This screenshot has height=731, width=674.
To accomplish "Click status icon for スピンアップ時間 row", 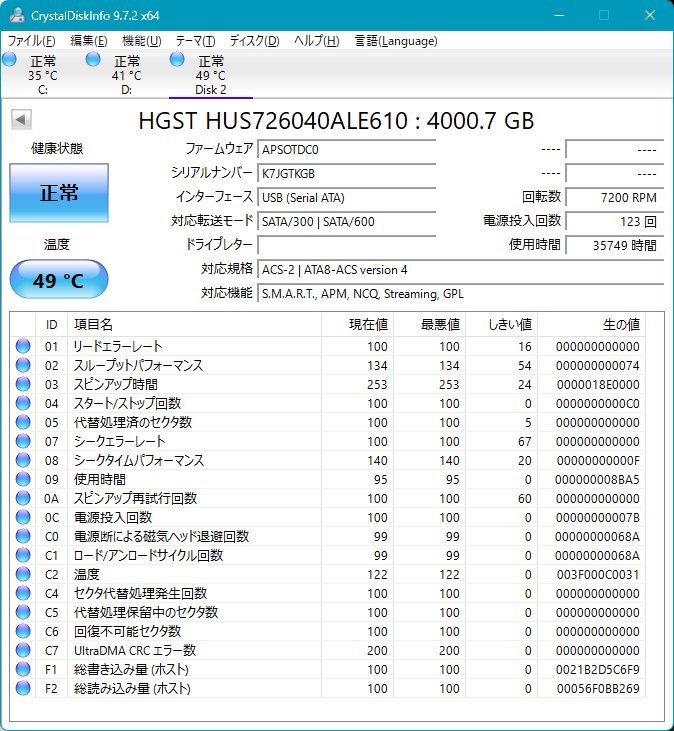I will [x=23, y=384].
